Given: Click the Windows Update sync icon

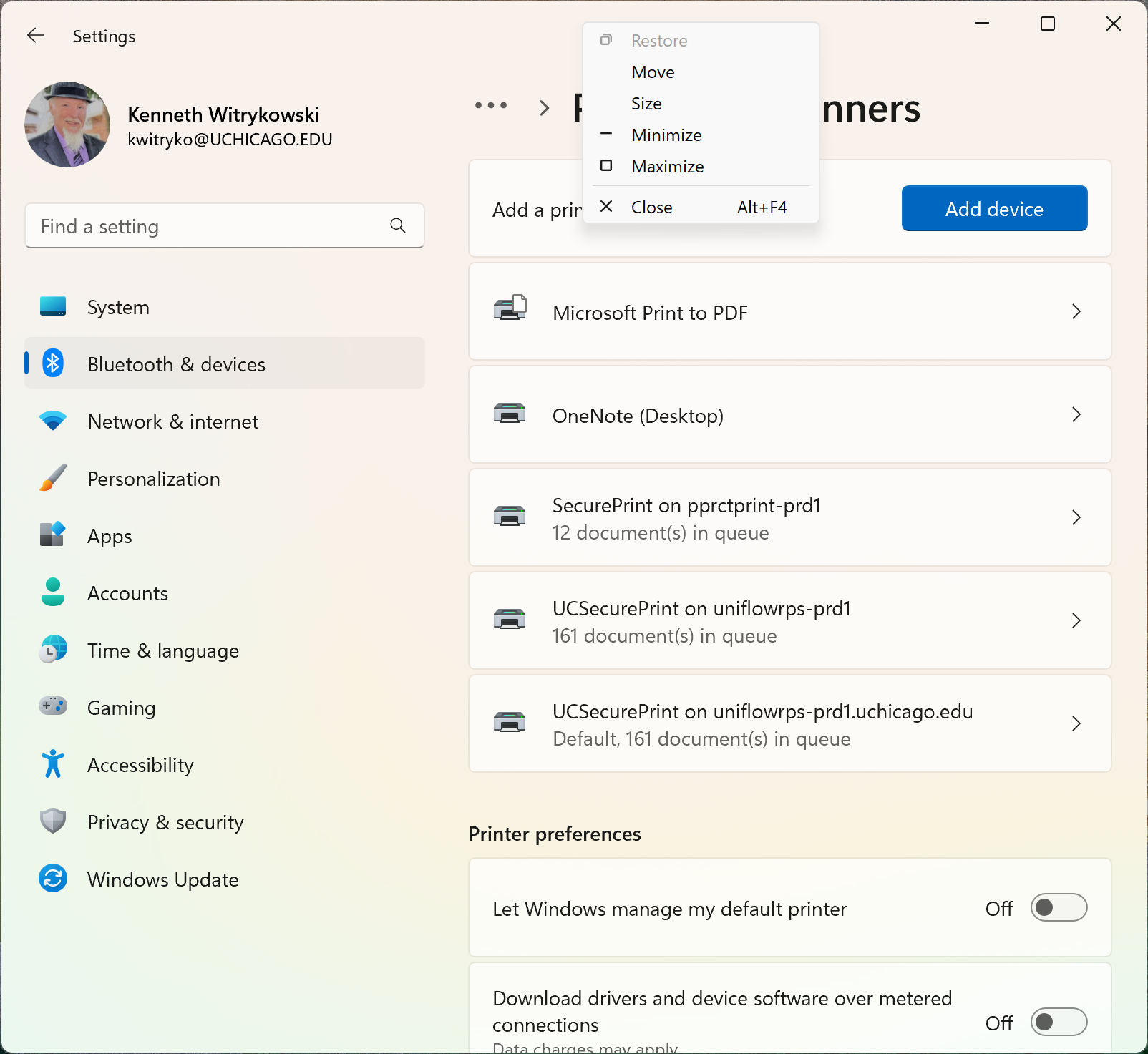Looking at the screenshot, I should (53, 879).
